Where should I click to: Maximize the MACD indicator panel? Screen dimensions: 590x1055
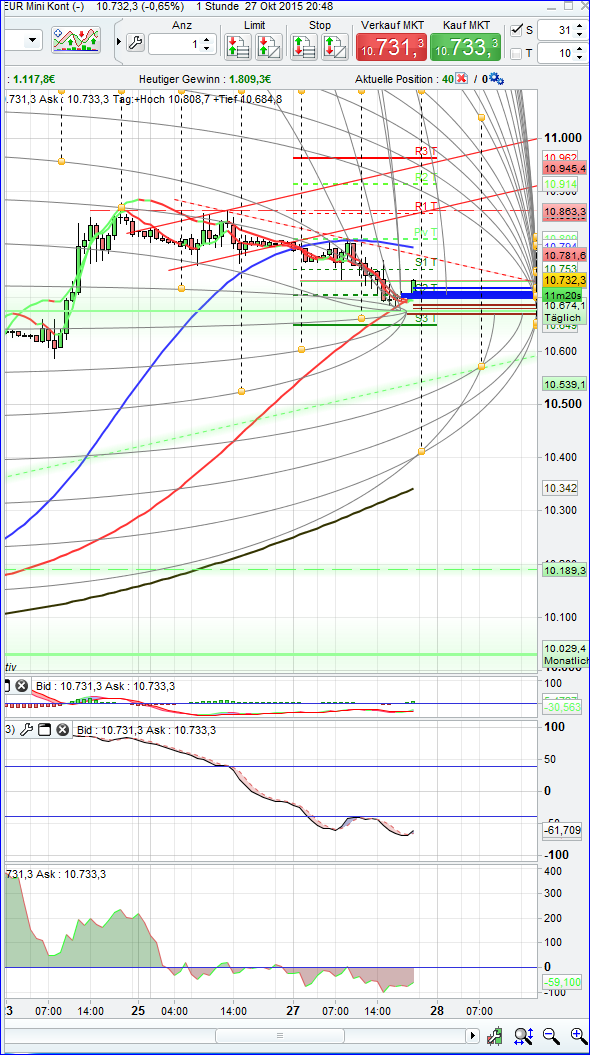point(5,686)
